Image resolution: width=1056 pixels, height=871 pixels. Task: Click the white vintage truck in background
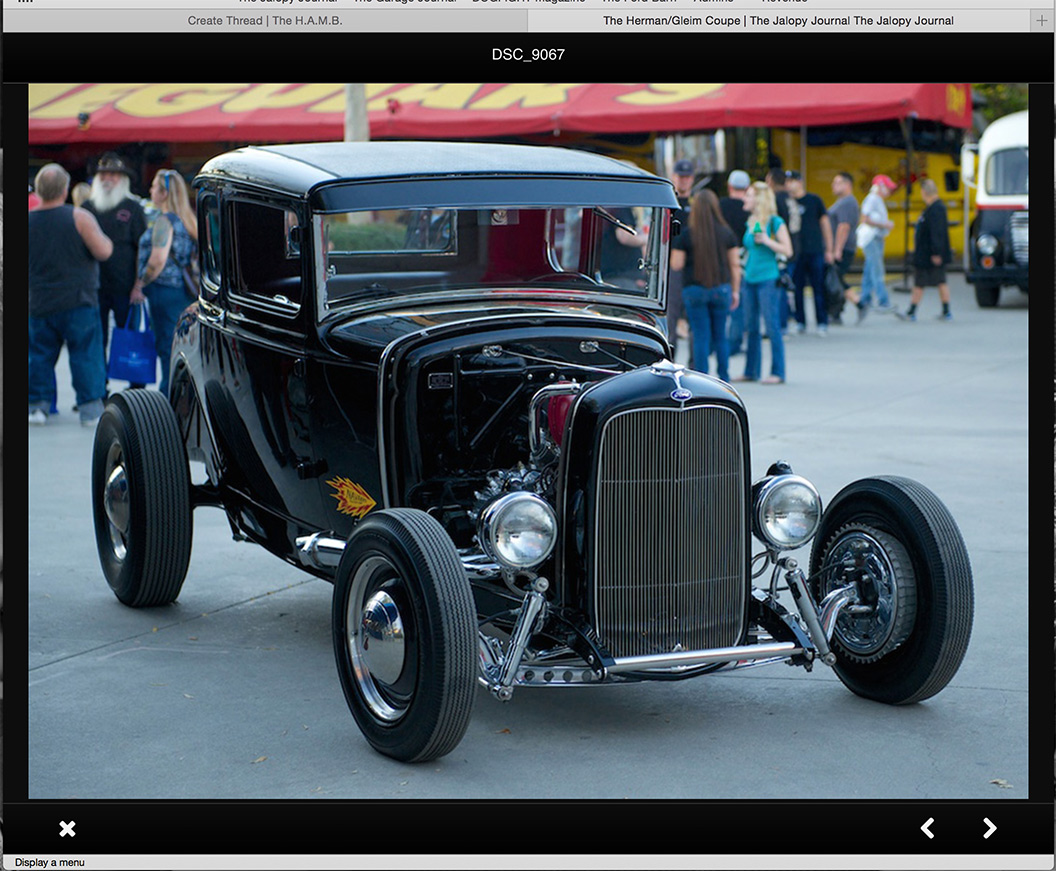pos(1000,210)
